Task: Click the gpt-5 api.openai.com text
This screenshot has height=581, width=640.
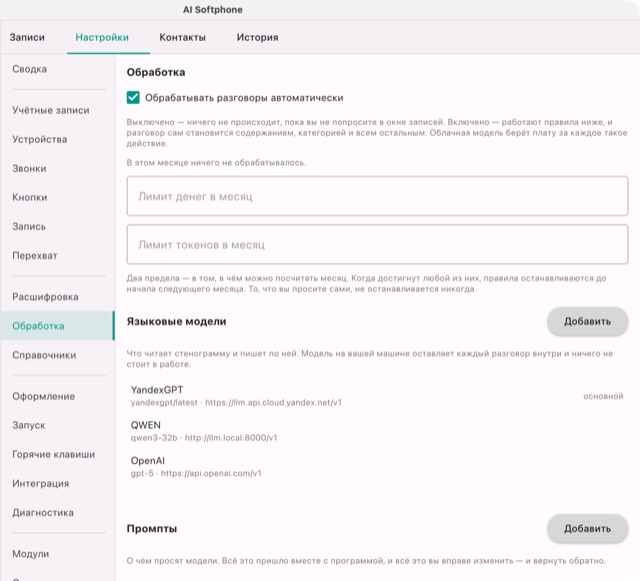Action: pyautogui.click(x=196, y=473)
